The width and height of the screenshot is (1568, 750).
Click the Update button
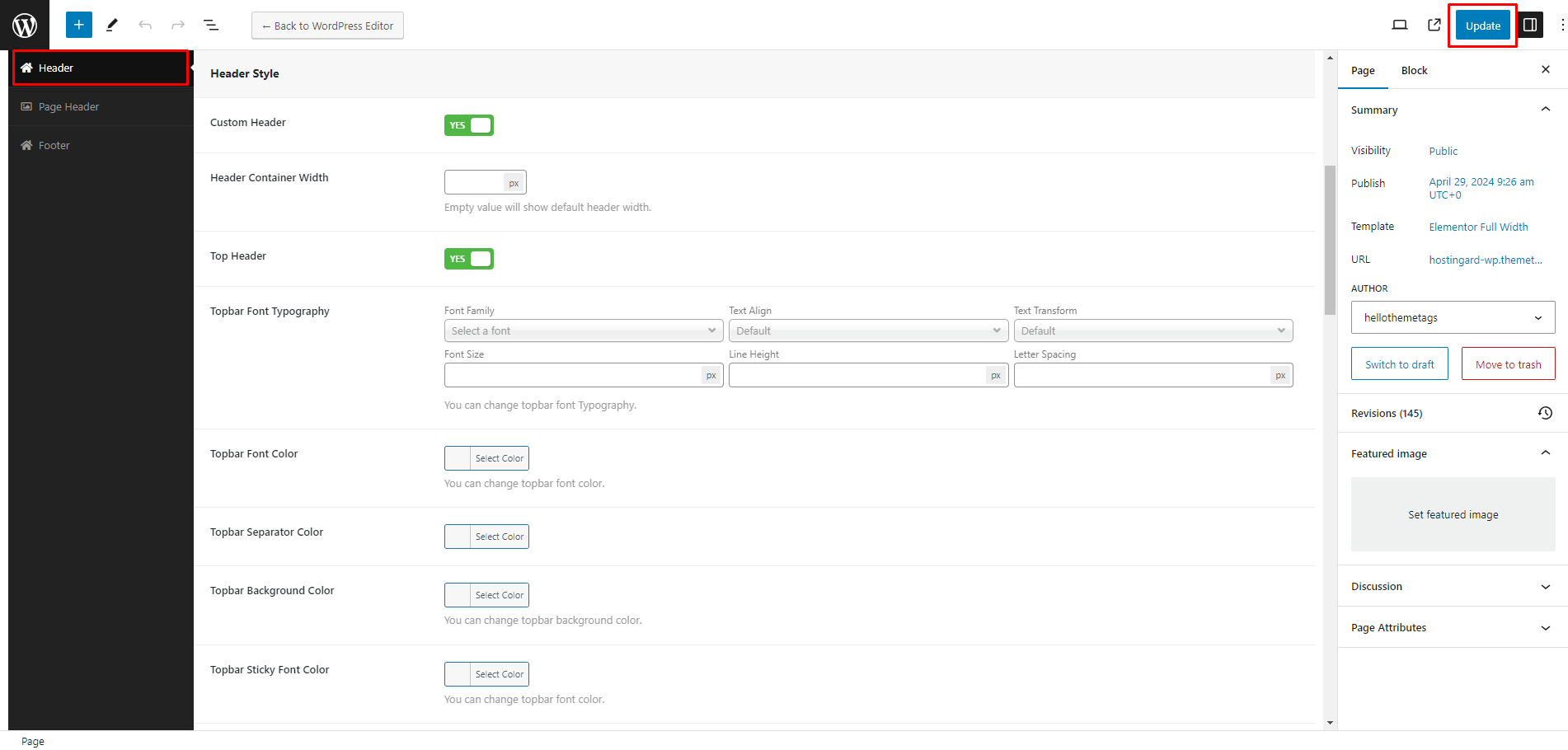(1483, 26)
